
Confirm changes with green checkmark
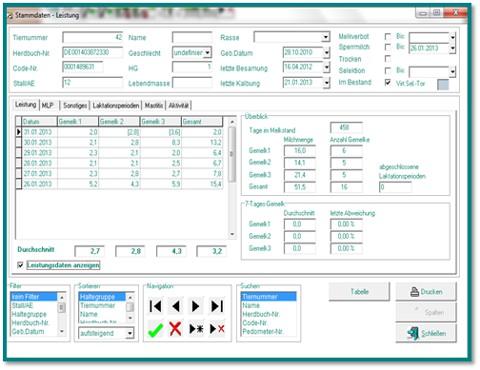155,329
